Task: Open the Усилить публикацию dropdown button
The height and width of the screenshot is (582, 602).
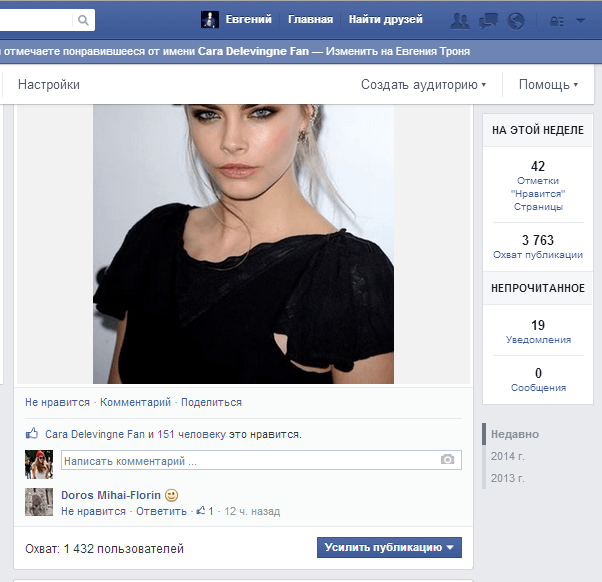Action: (389, 547)
